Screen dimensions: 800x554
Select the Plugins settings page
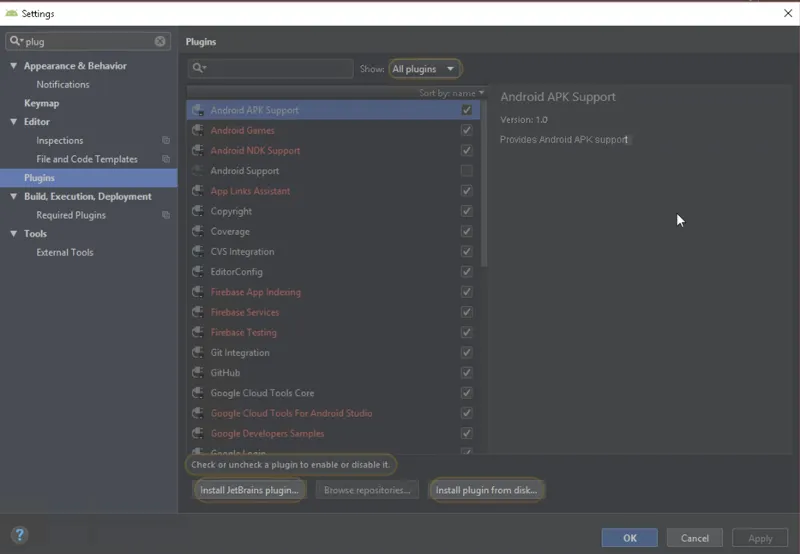(89, 178)
